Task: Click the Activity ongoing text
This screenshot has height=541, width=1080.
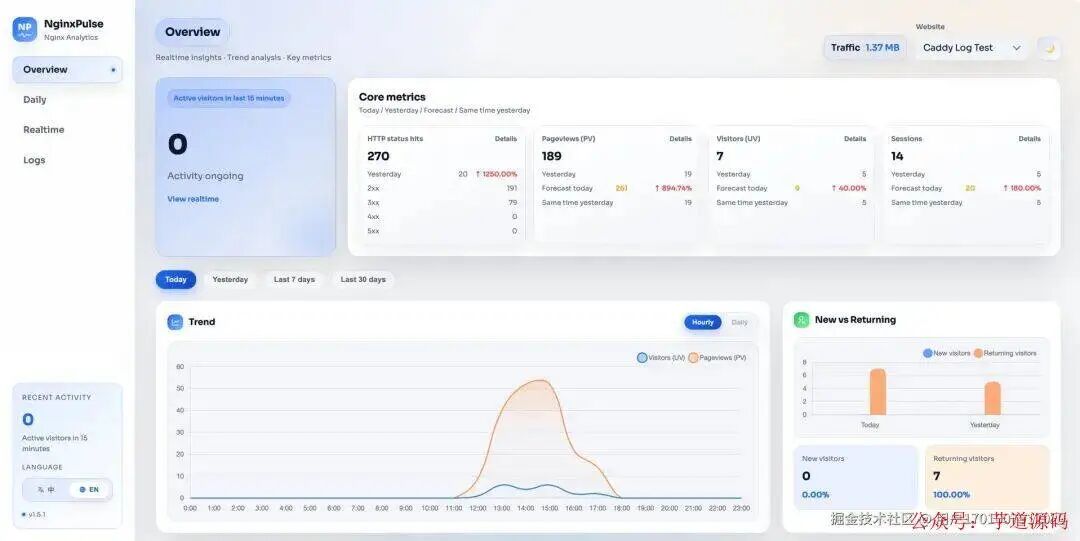Action: [205, 176]
